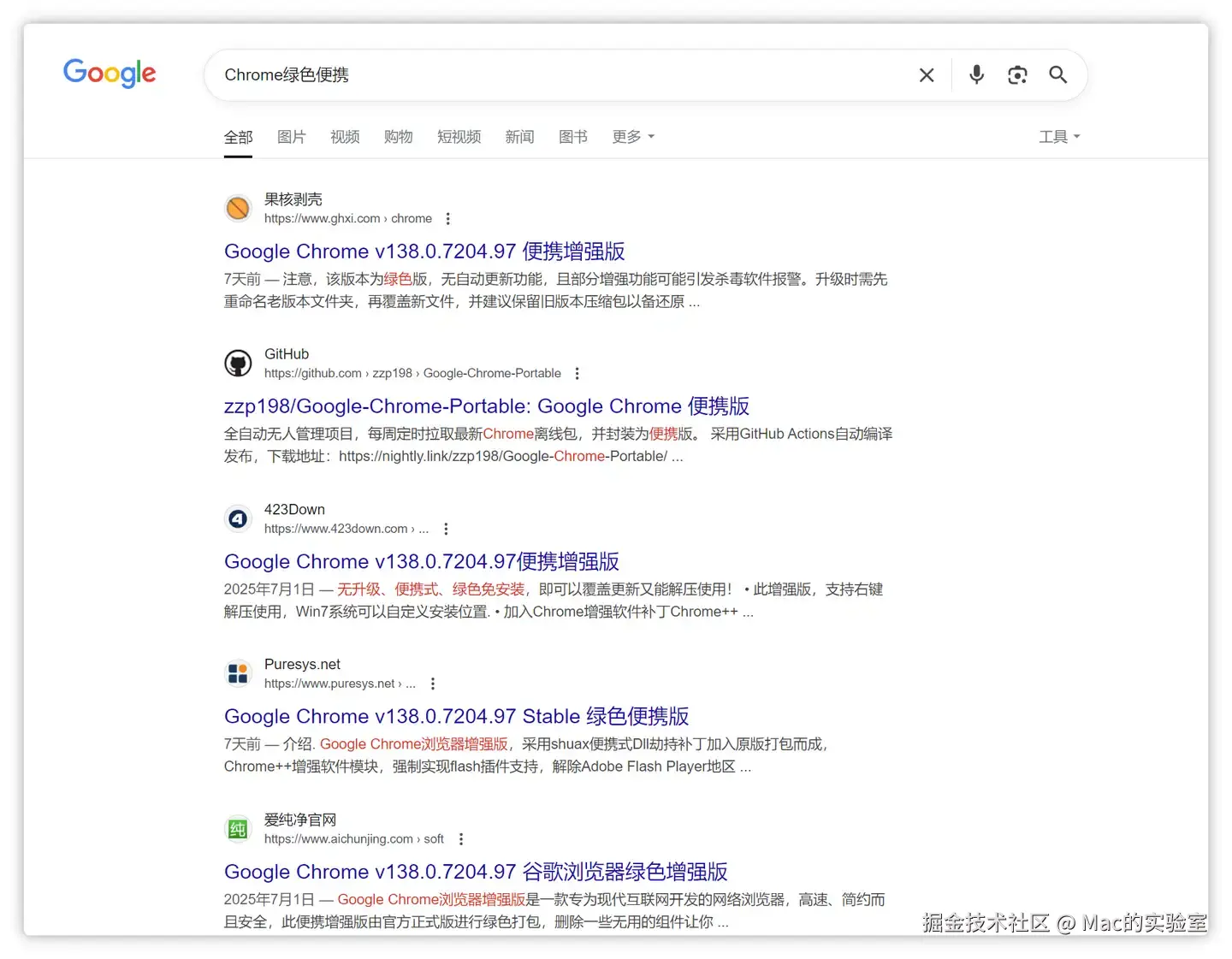Open zzp198/Google-Chrome-Portable result link
This screenshot has width=1232, height=959.
tap(487, 406)
